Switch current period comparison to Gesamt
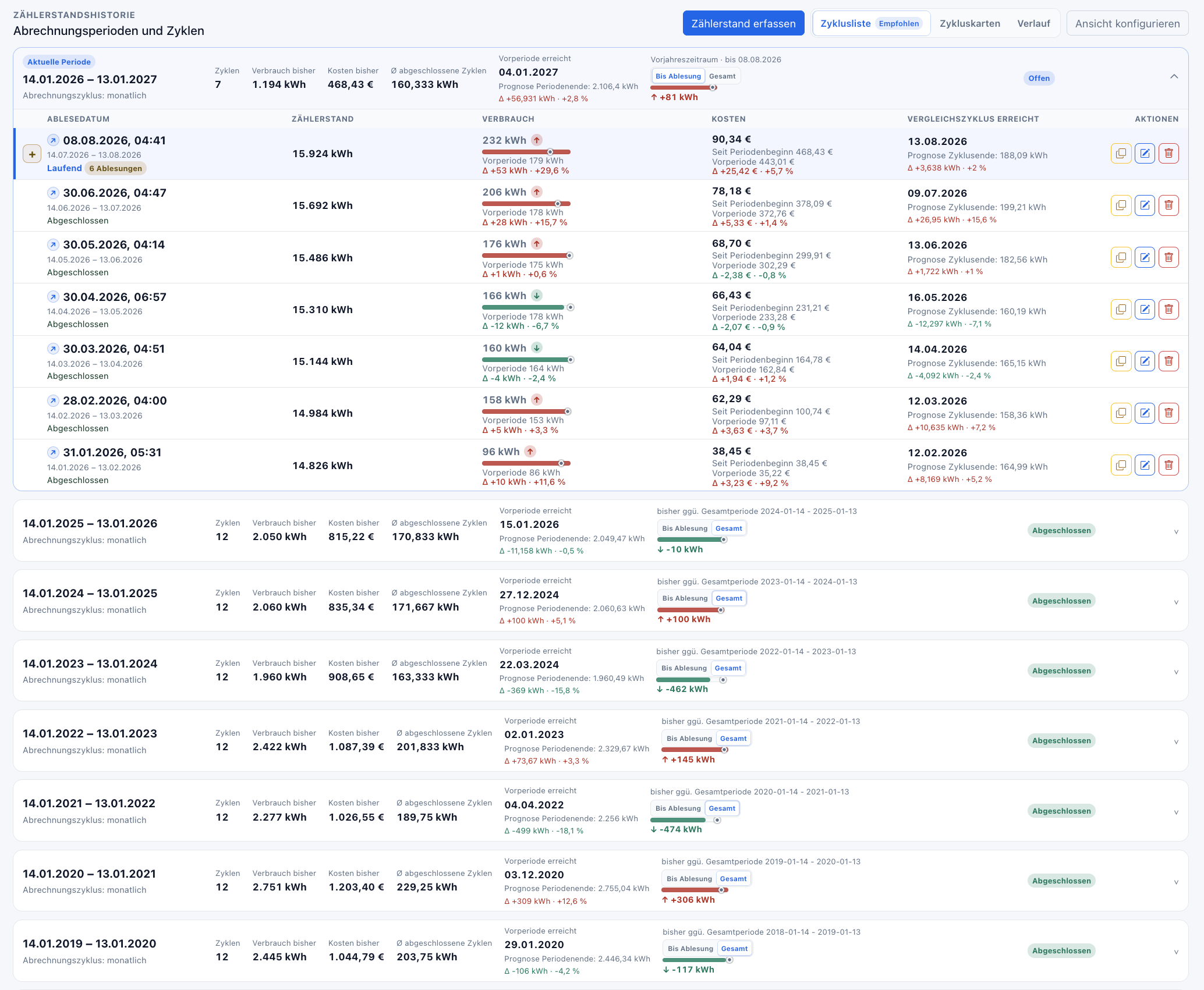The width and height of the screenshot is (1204, 990). click(x=722, y=76)
